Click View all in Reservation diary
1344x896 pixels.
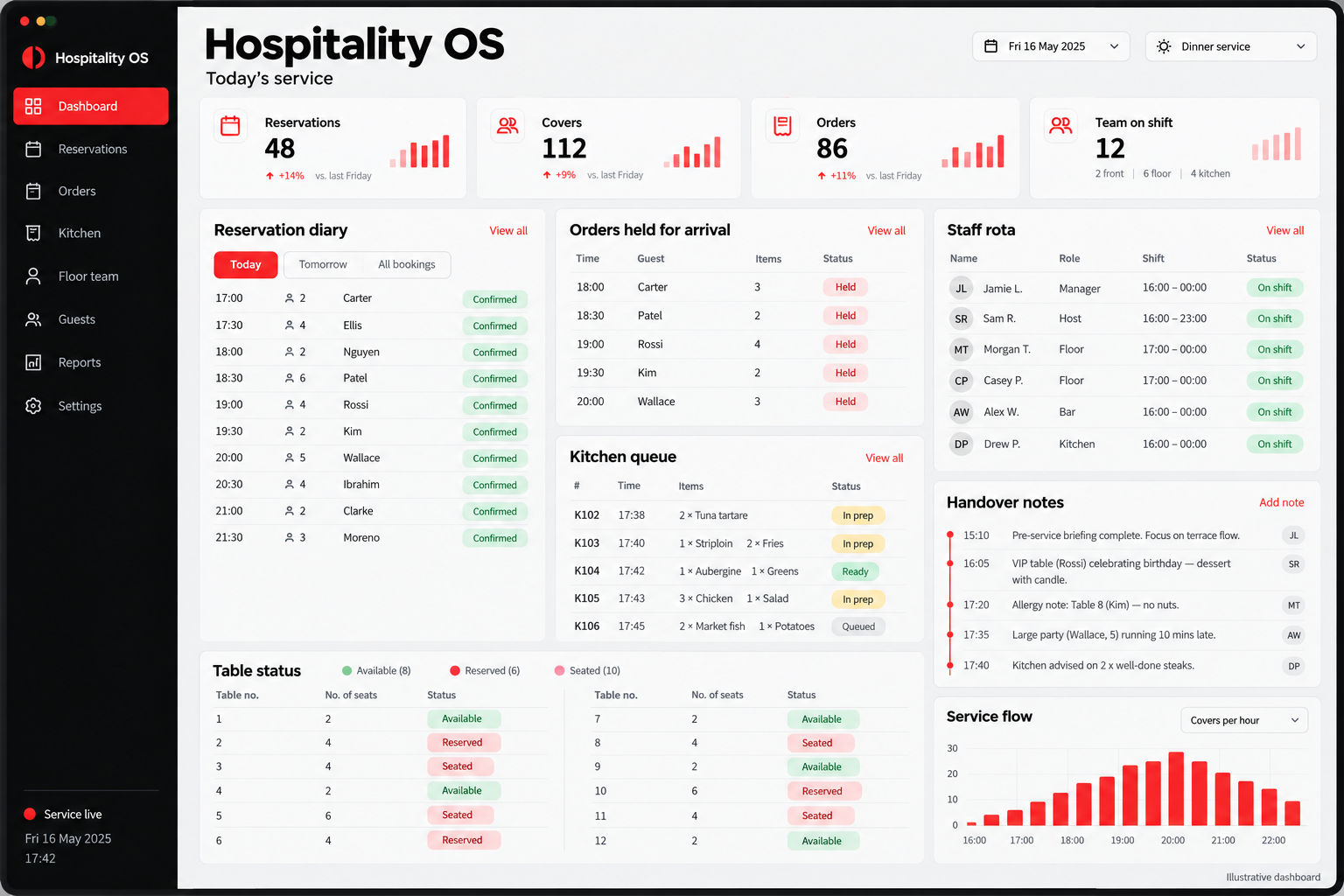pyautogui.click(x=508, y=231)
